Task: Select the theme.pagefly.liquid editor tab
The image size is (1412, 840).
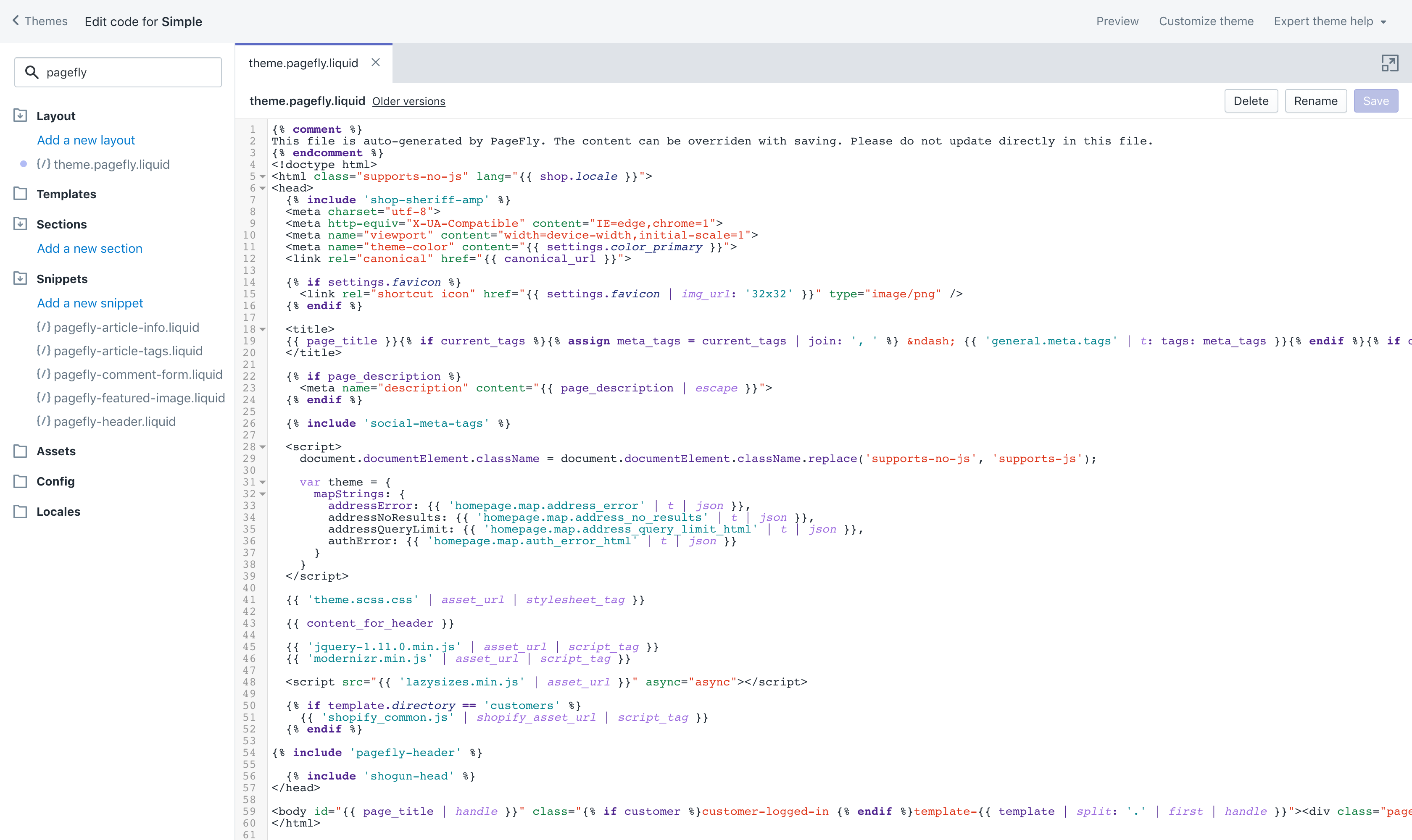Action: tap(303, 63)
